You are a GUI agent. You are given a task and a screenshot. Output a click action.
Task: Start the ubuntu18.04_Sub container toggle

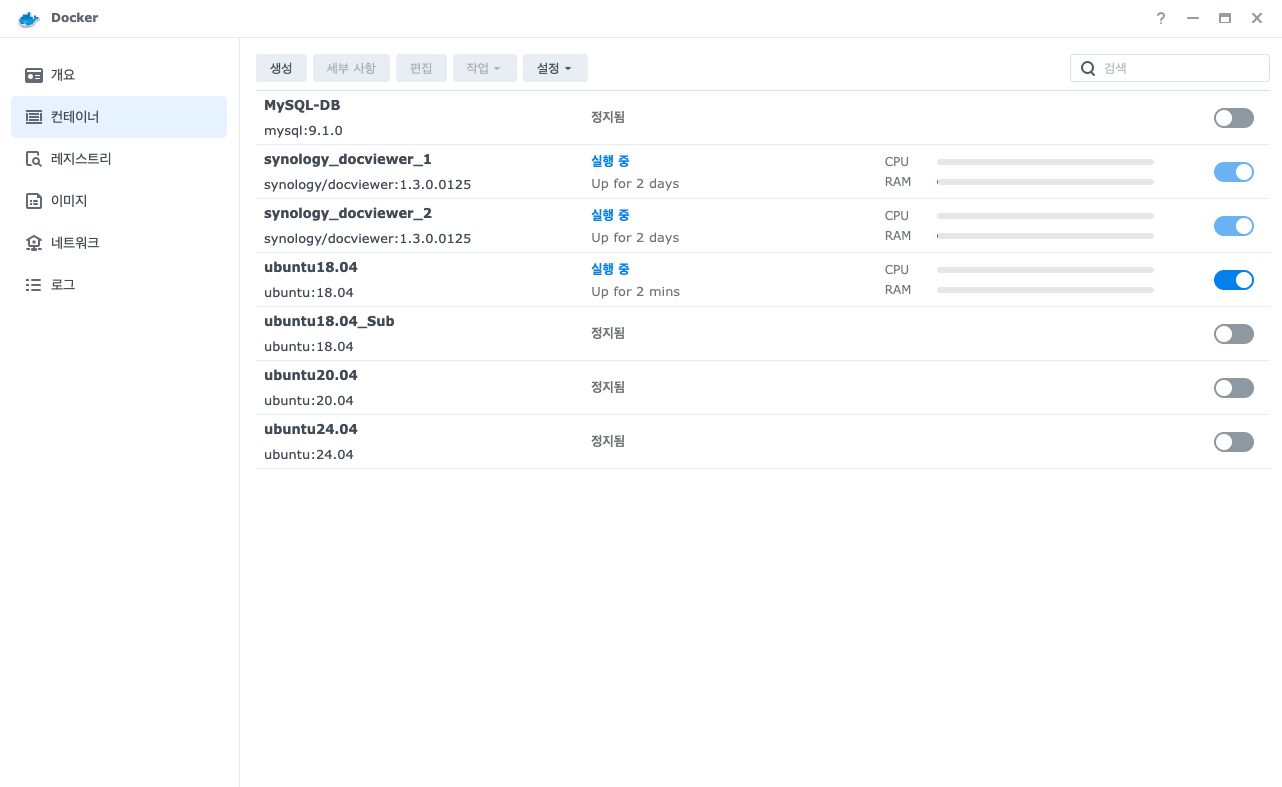(x=1234, y=334)
